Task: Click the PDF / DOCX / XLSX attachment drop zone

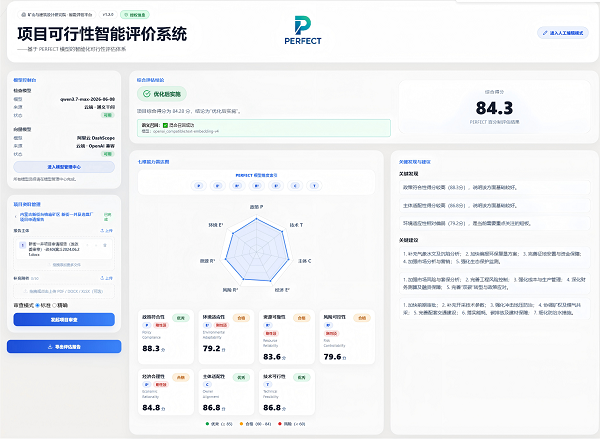Action: 64,291
